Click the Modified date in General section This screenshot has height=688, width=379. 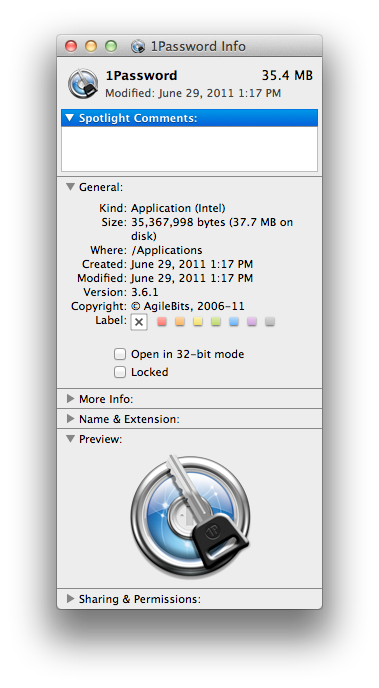(192, 278)
